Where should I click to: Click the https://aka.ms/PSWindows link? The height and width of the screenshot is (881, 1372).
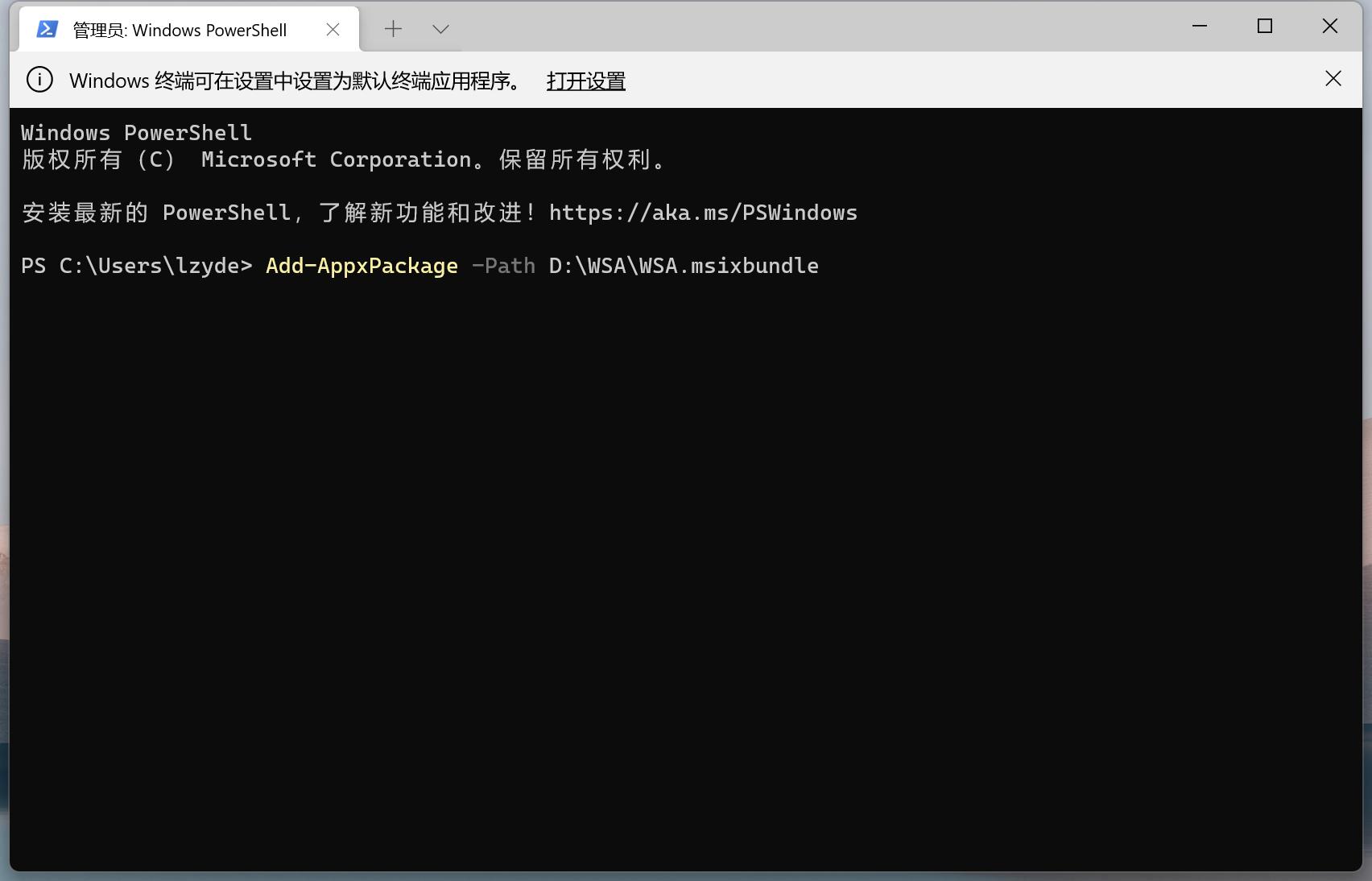(x=702, y=213)
